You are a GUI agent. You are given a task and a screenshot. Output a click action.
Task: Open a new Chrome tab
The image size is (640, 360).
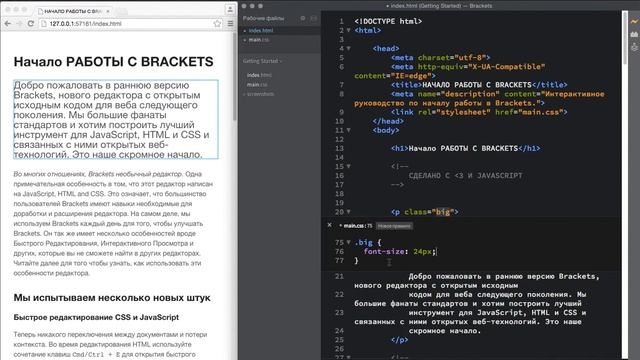tap(122, 12)
